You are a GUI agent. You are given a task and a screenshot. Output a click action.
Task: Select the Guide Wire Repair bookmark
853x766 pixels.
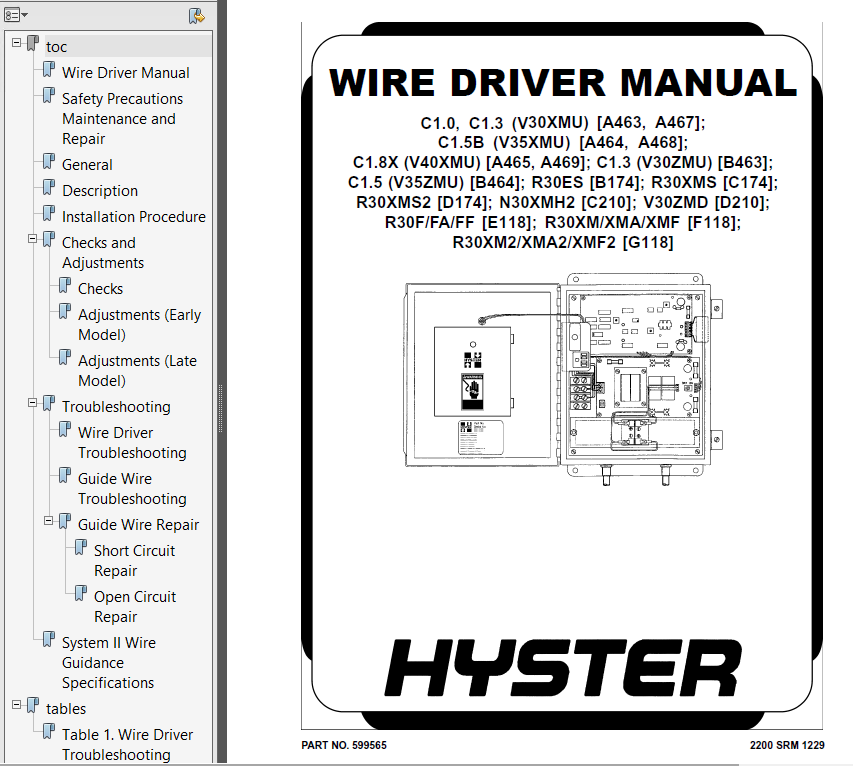(x=139, y=525)
